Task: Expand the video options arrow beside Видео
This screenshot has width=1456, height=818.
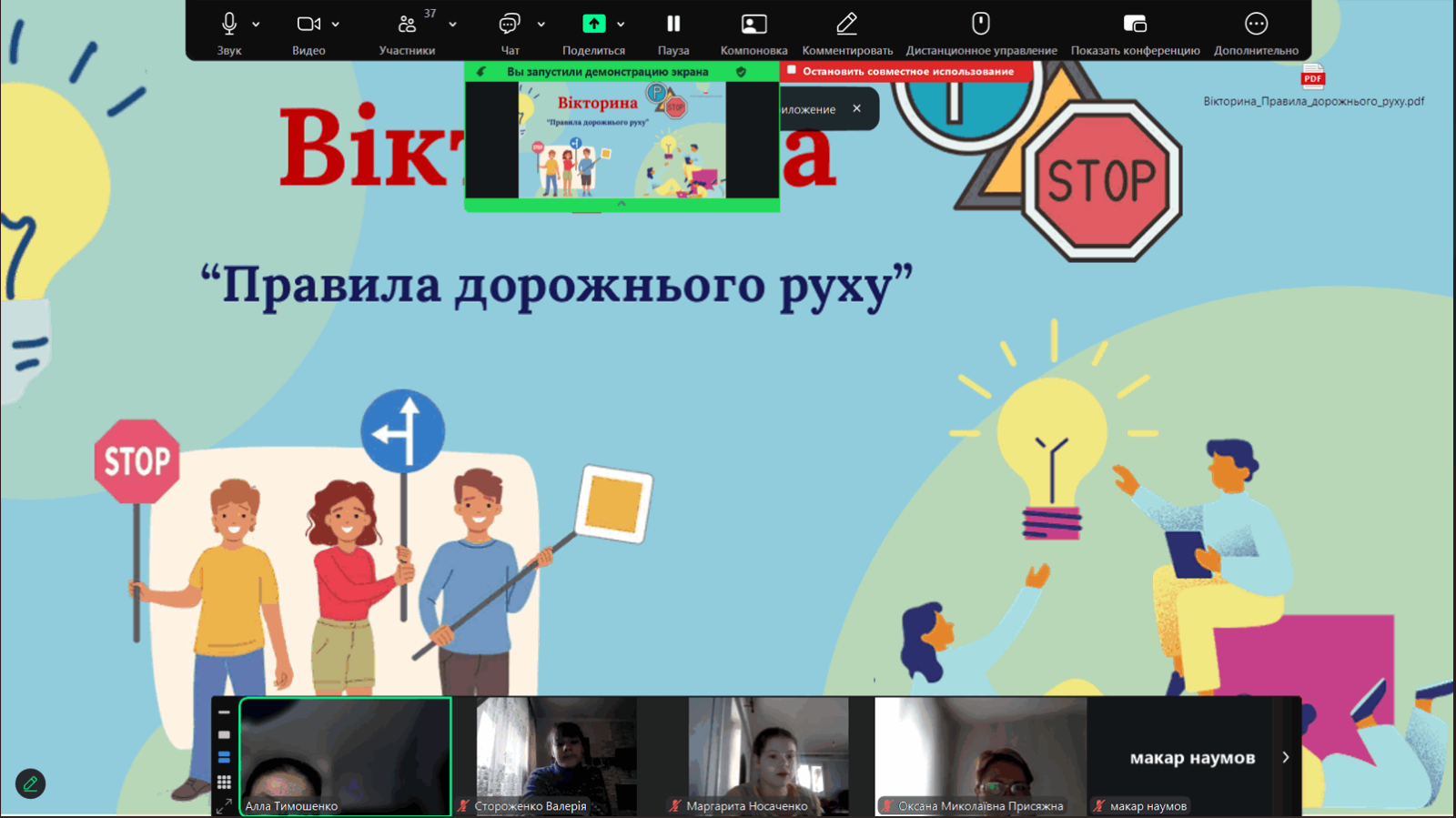Action: click(x=336, y=25)
